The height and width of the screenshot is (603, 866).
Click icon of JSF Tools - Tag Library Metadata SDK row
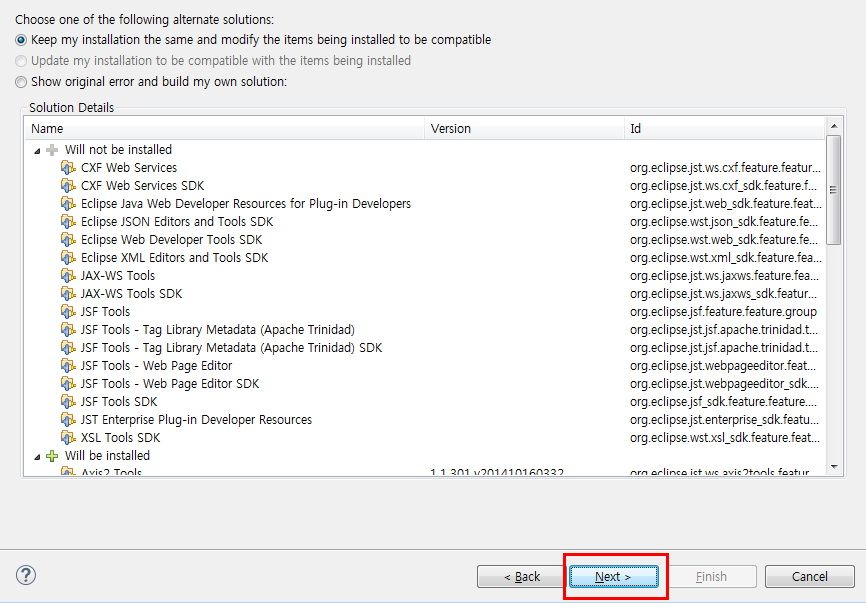[x=68, y=348]
